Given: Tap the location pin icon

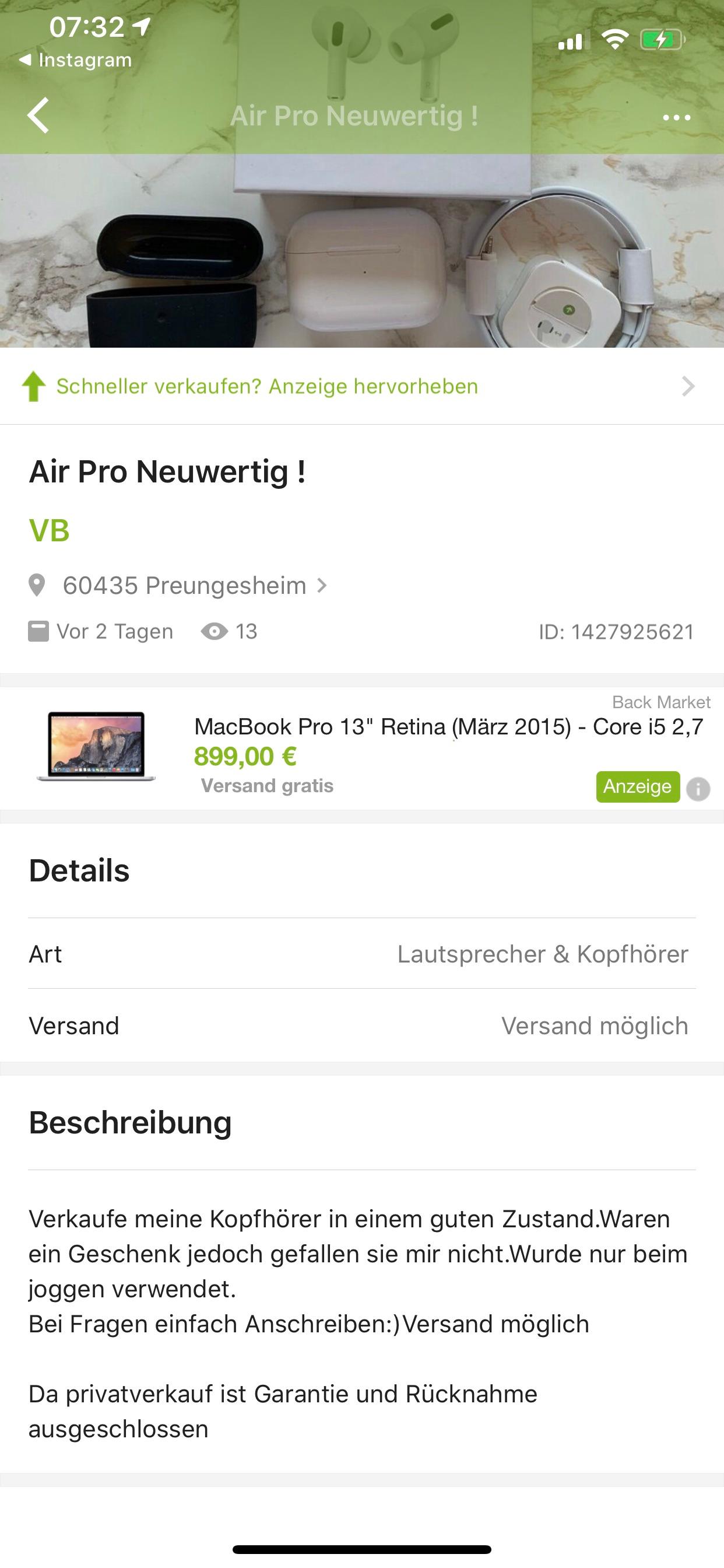Looking at the screenshot, I should coord(37,586).
